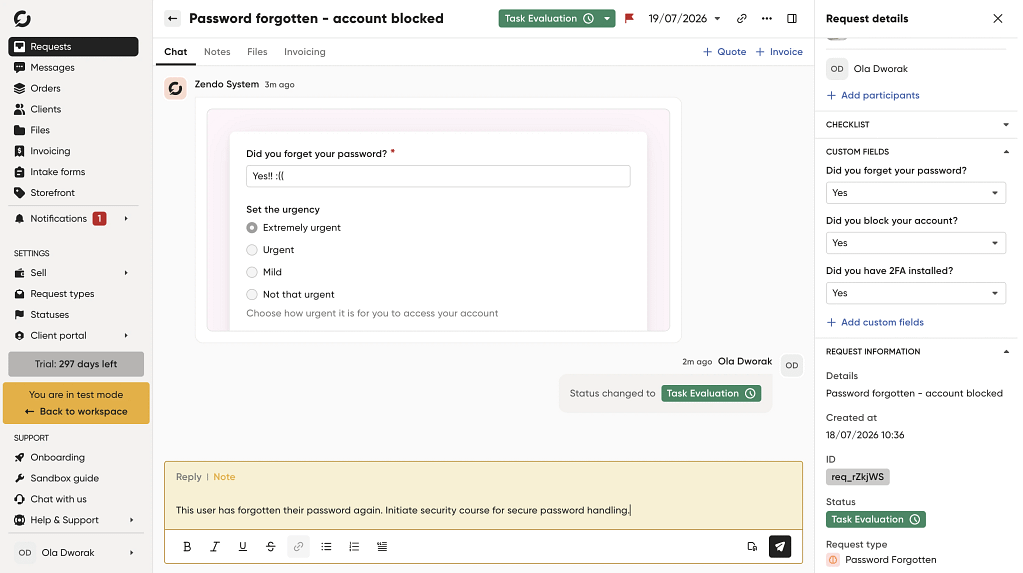
Task: Click the + Invoice link
Action: pos(779,52)
